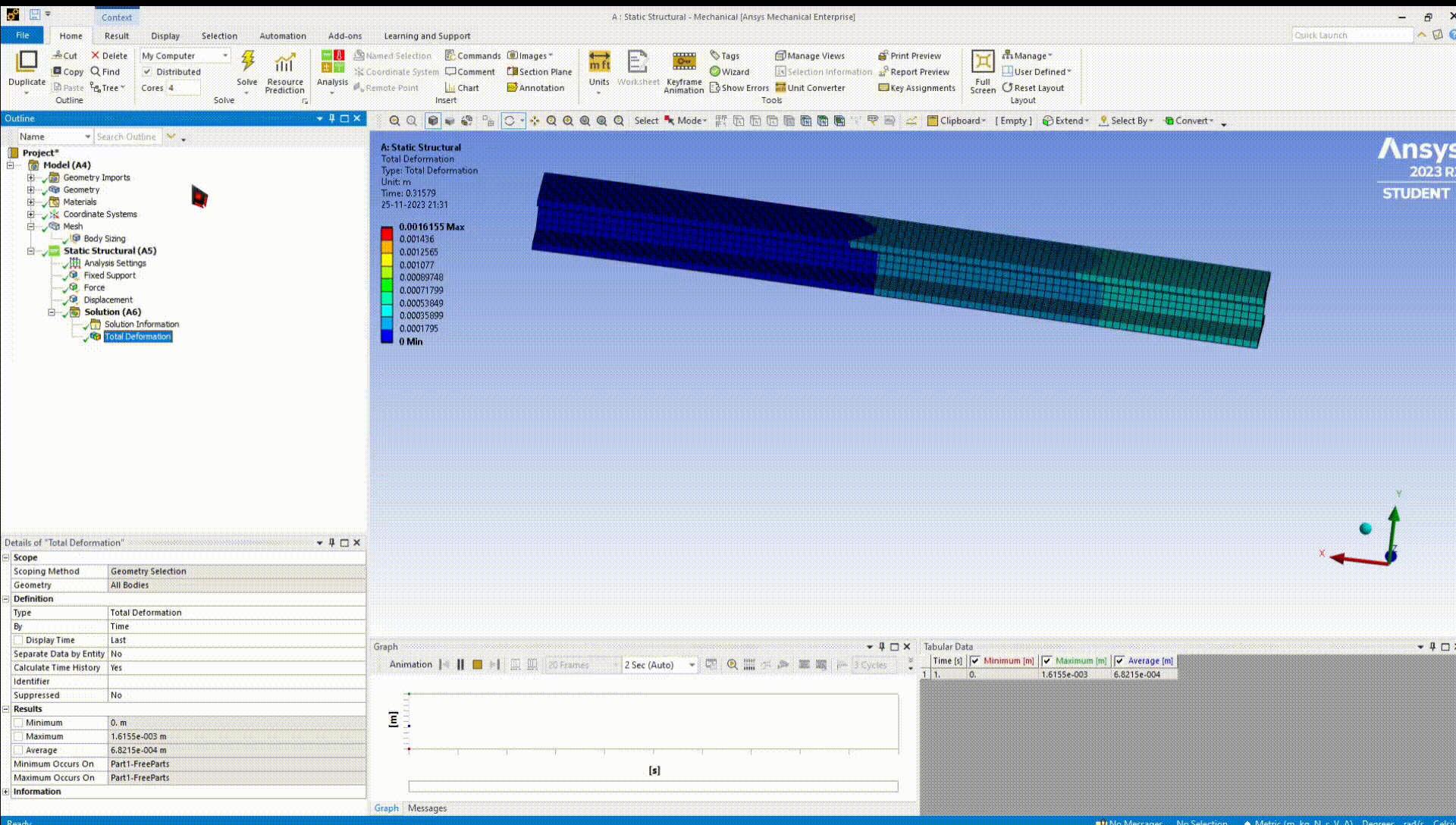1456x825 pixels.
Task: Switch to the Selection ribbon tab
Action: click(219, 36)
